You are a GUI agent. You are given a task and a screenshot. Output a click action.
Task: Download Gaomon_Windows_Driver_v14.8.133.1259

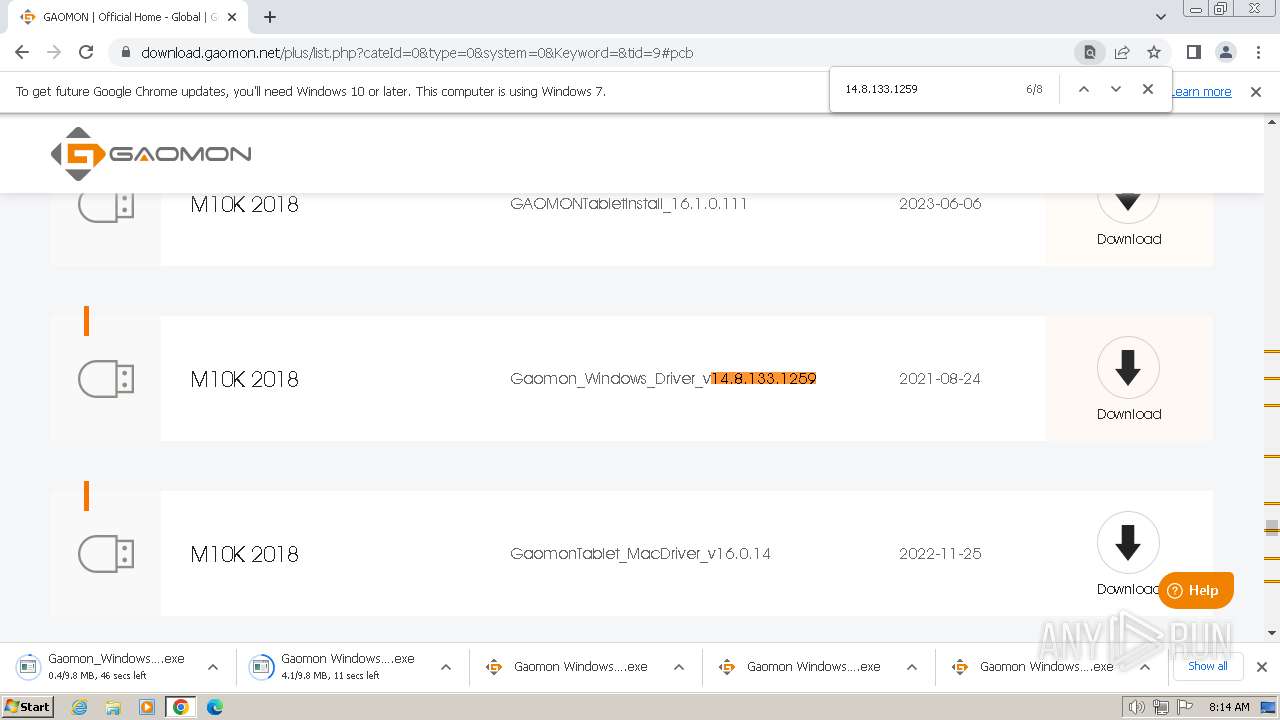click(x=1129, y=368)
